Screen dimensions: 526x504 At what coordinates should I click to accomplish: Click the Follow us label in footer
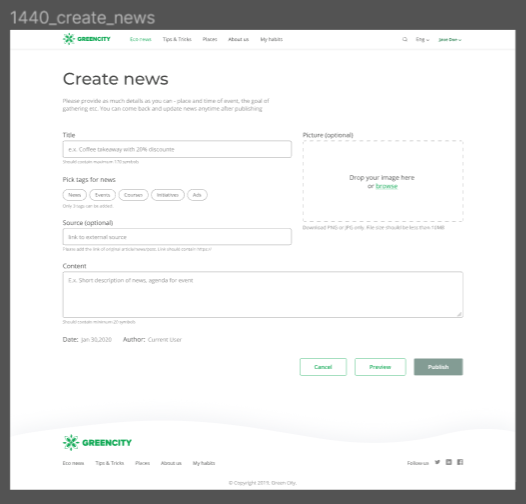[x=418, y=463]
